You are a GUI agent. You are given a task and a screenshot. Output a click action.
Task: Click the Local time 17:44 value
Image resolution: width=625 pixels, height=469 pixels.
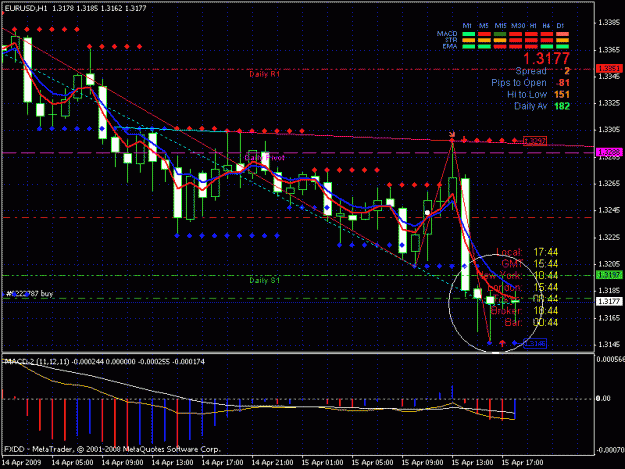pyautogui.click(x=546, y=252)
